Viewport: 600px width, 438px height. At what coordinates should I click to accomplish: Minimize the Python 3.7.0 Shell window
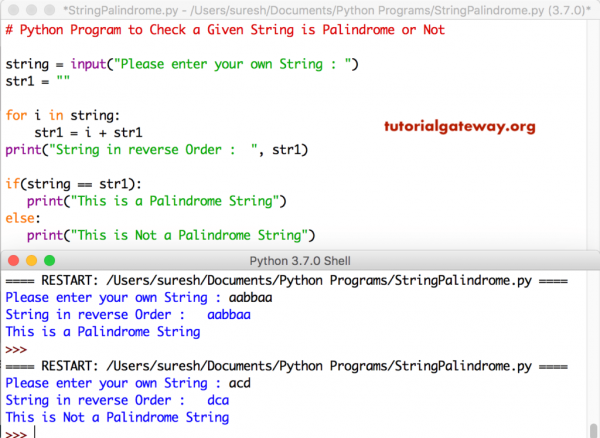(31, 261)
